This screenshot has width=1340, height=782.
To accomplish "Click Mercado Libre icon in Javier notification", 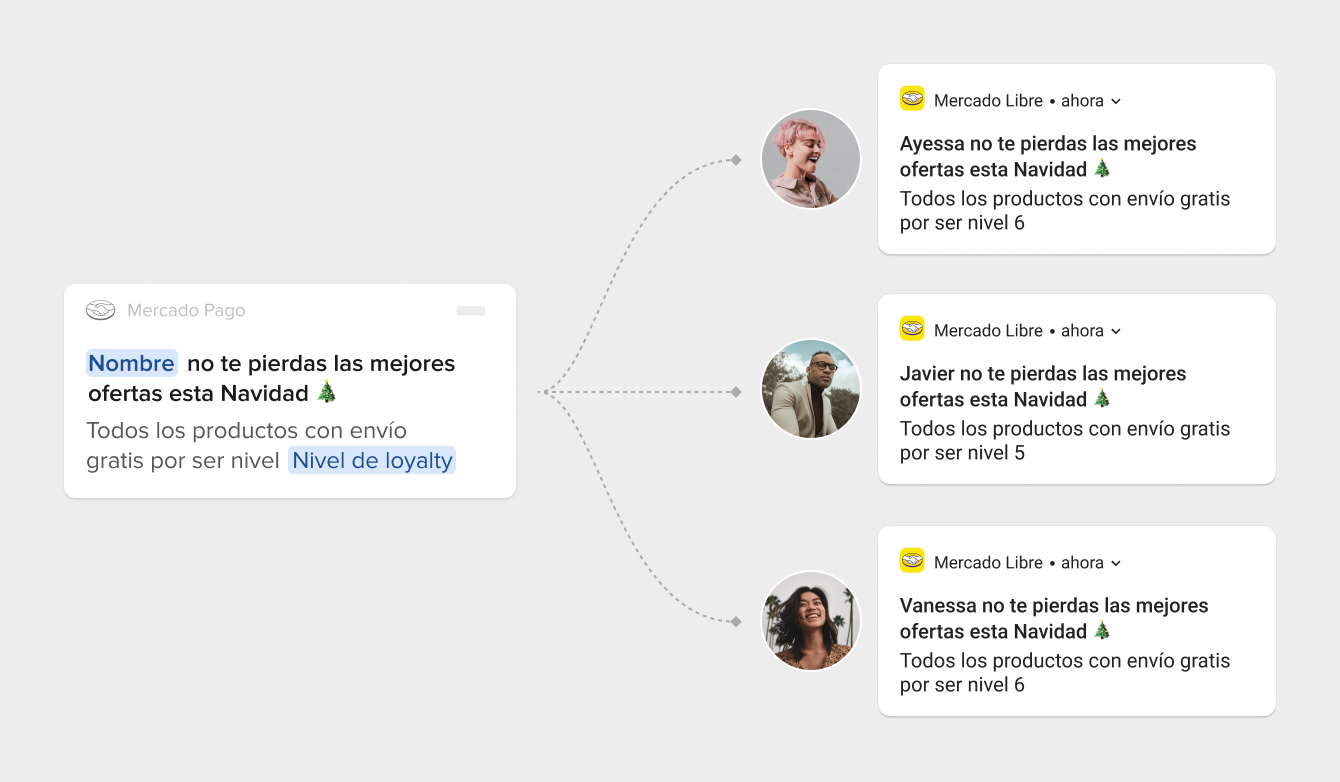I will (912, 328).
